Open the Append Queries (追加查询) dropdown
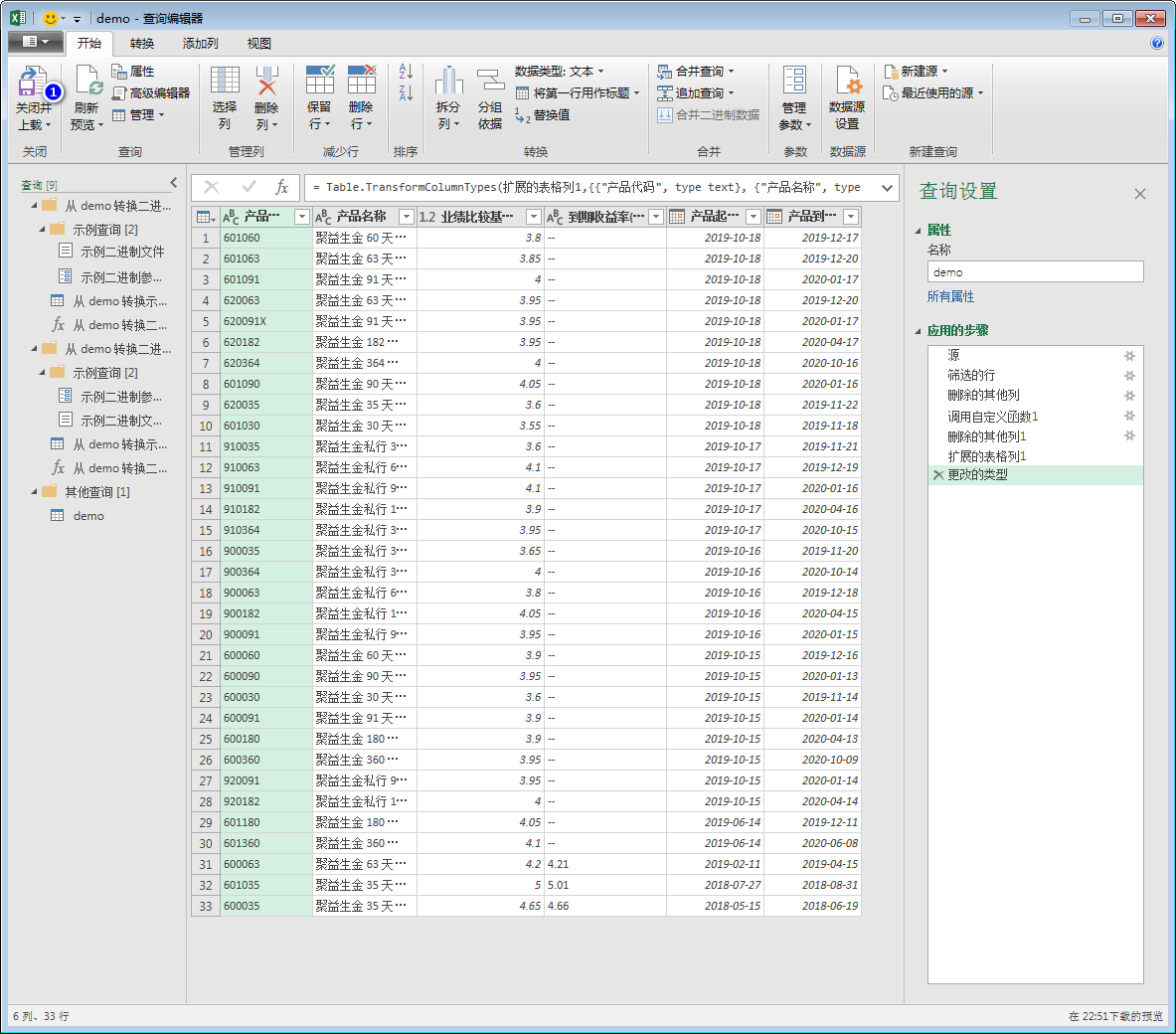This screenshot has width=1176, height=1034. click(x=696, y=93)
